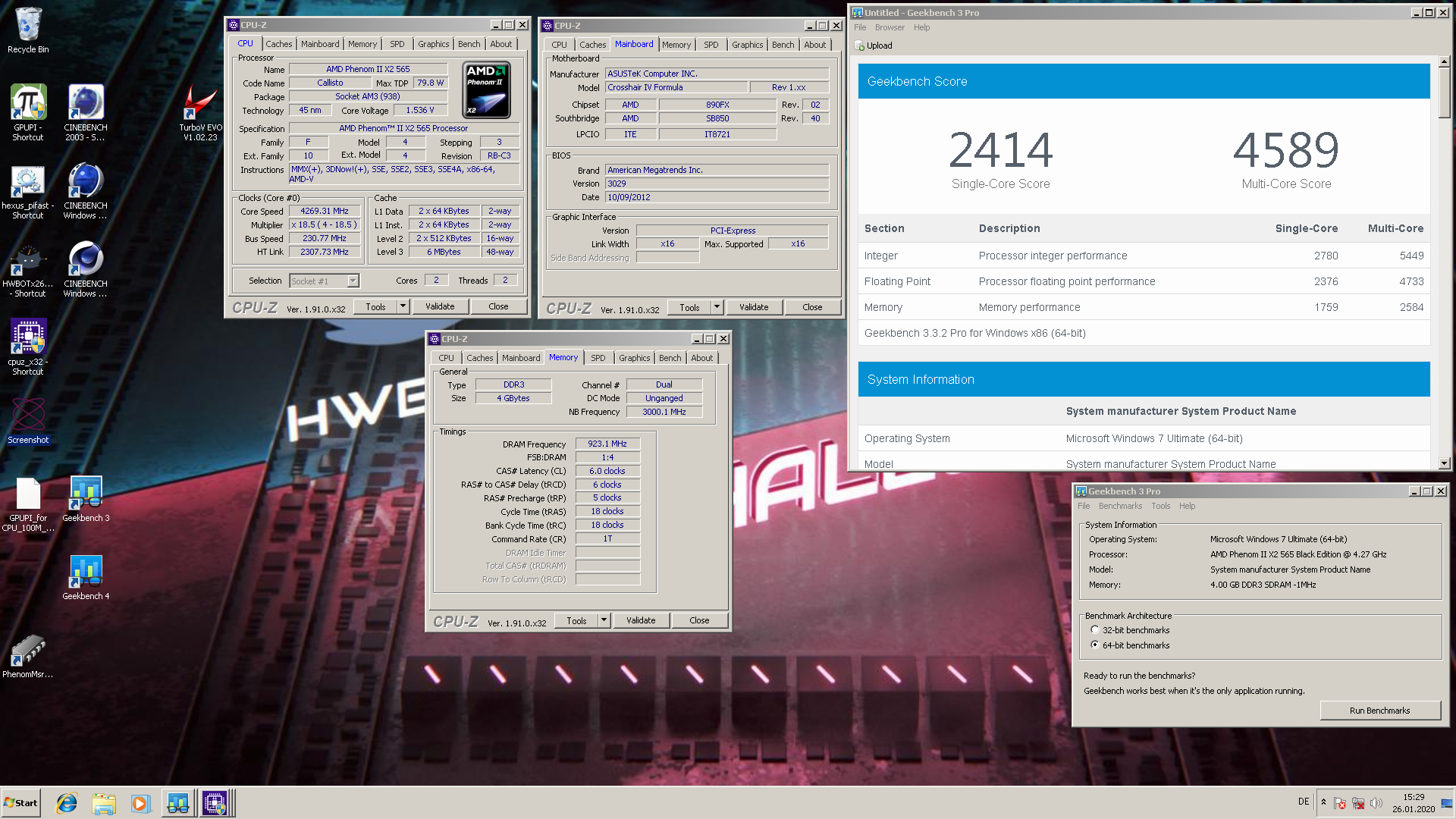Click the taskbar clock 15:29
This screenshot has width=1456, height=819.
pos(1414,797)
